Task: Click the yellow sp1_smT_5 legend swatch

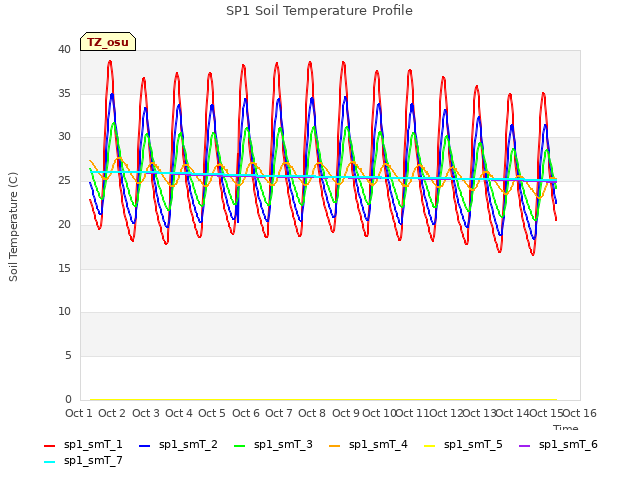Action: (x=429, y=446)
